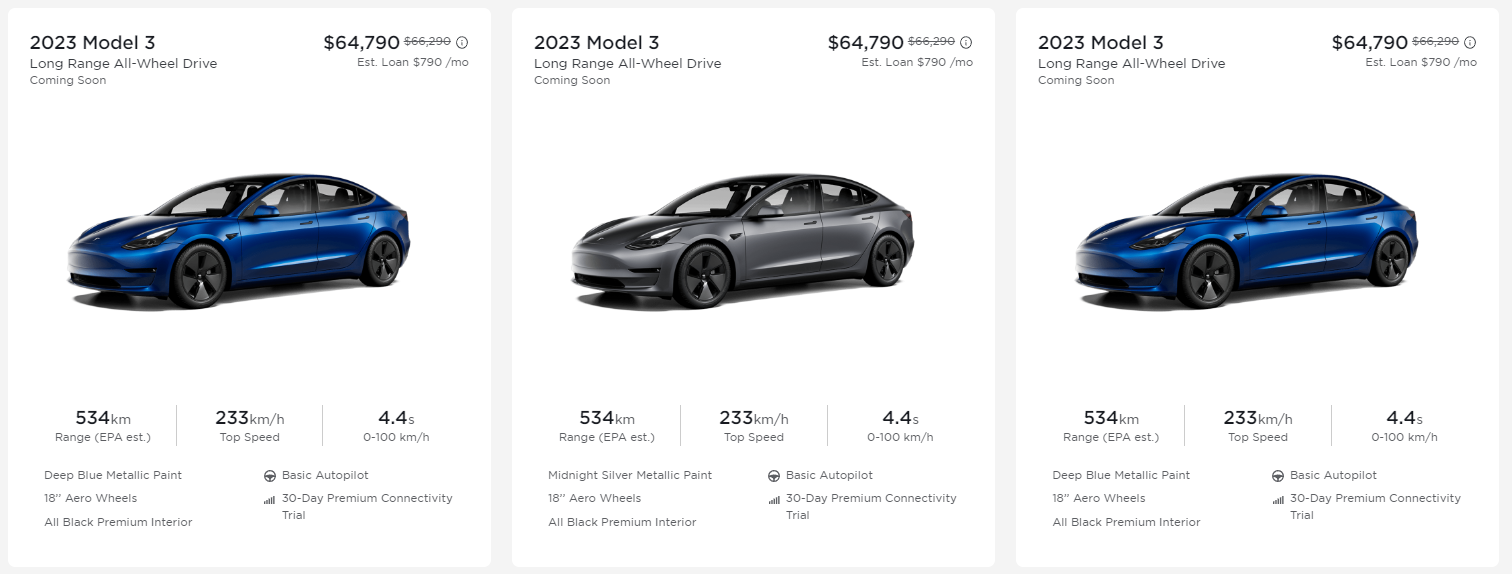Screen dimensions: 1512x574
Task: Click the connectivity signal bars icon in the Midnight Silver card
Action: tap(773, 499)
